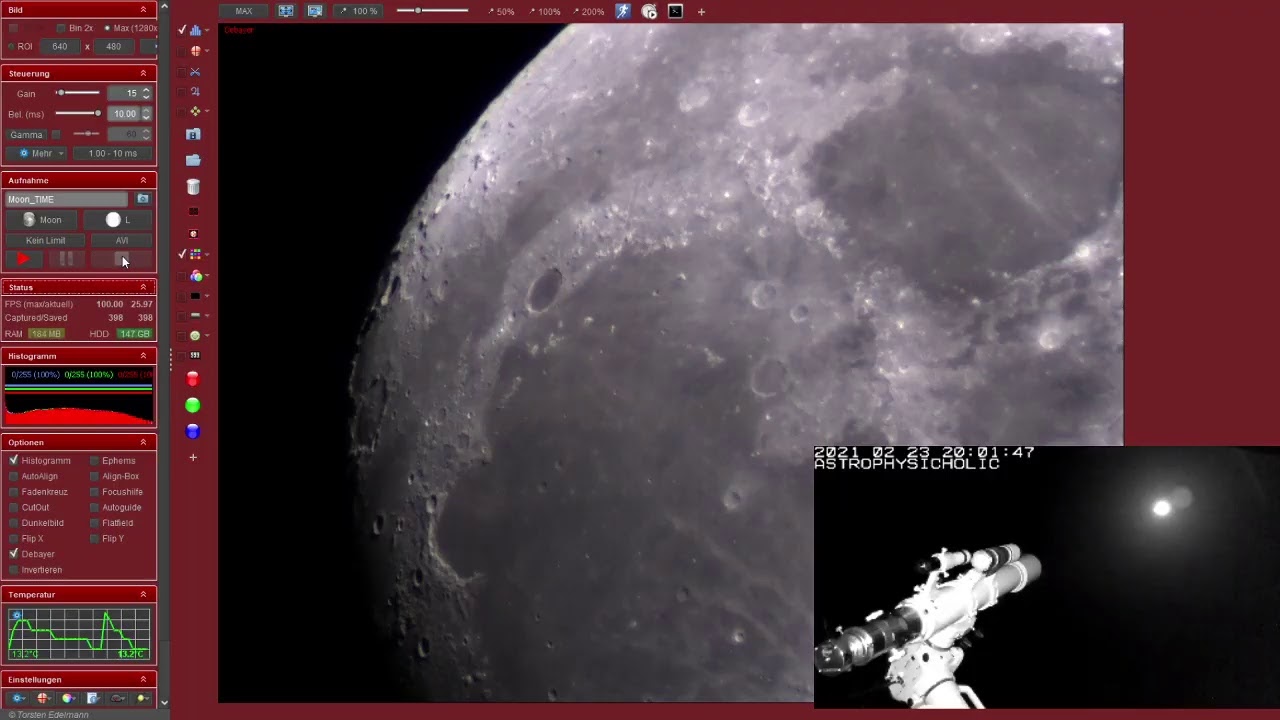Click the running man icon in top bar
Screen dimensions: 1280x720
coord(623,11)
